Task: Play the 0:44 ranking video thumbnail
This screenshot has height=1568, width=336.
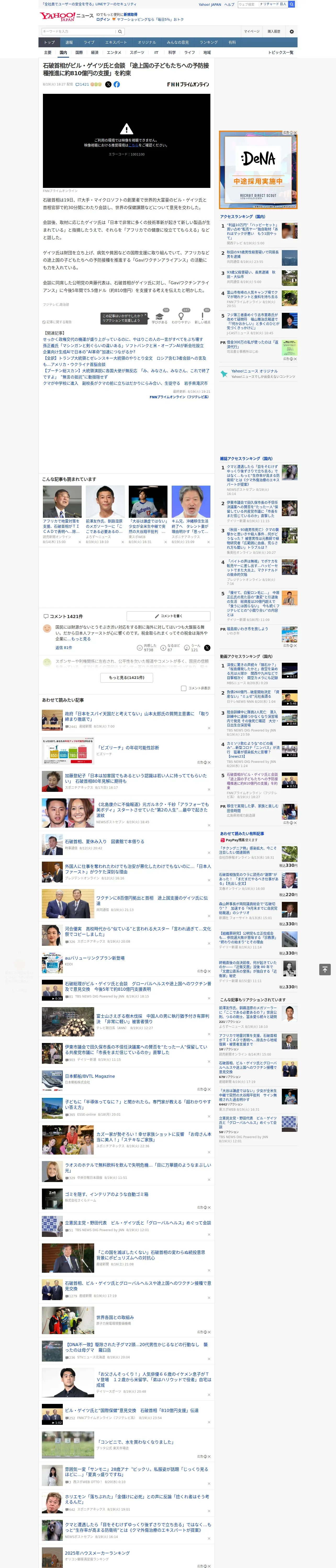Action: tap(290, 718)
